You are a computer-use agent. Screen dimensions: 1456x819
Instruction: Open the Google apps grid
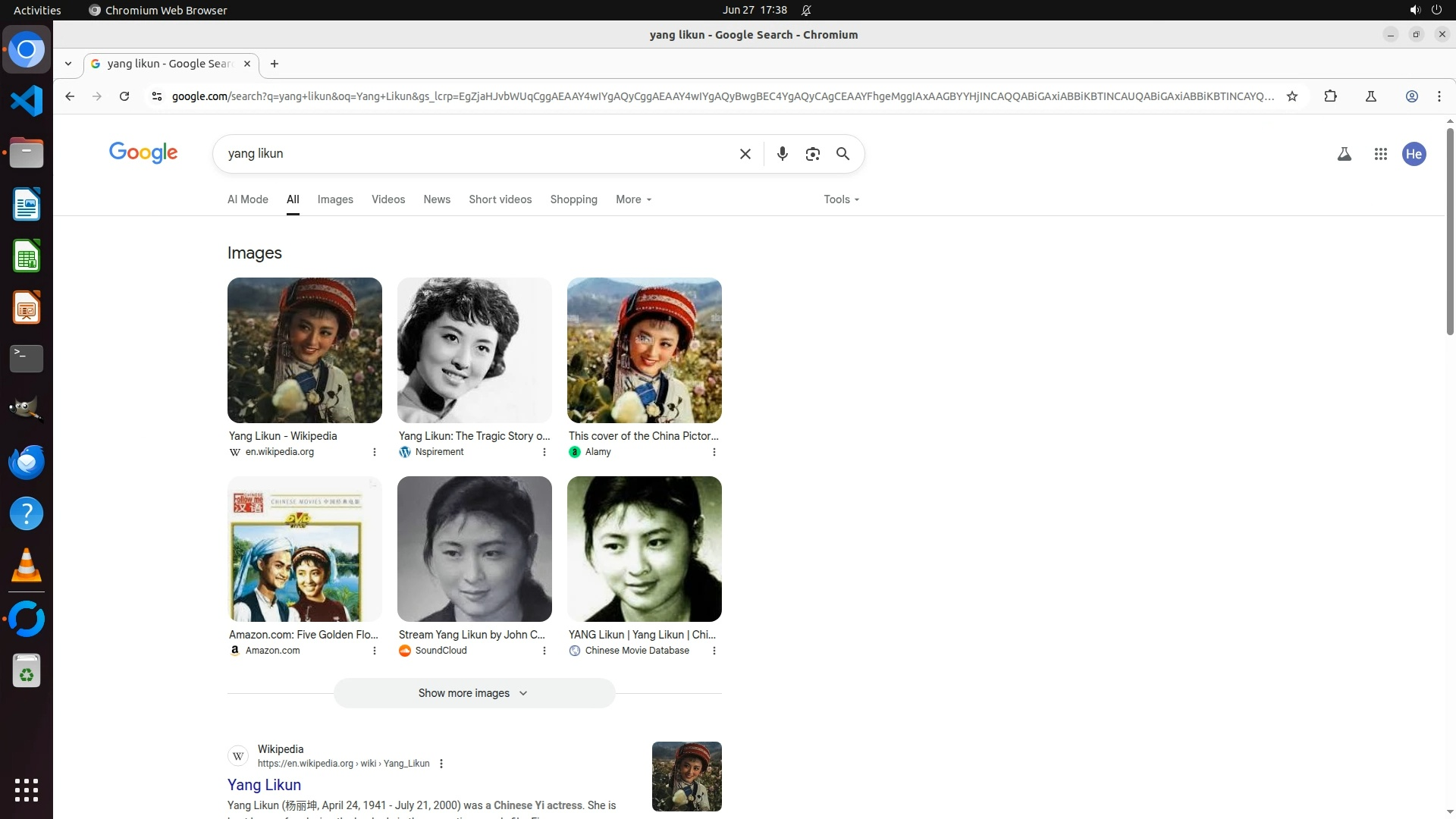tap(1380, 154)
